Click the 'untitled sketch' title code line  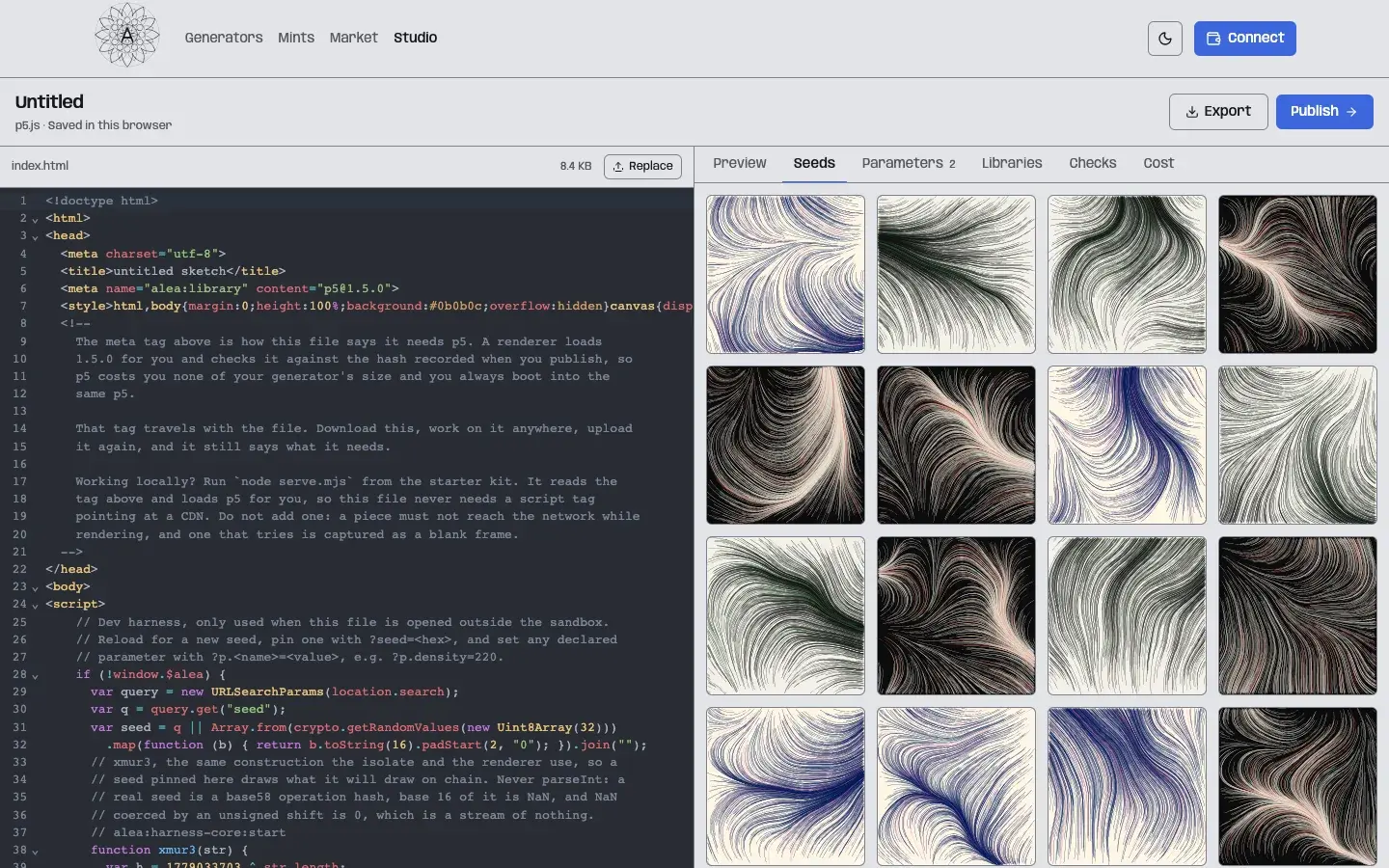tap(173, 272)
